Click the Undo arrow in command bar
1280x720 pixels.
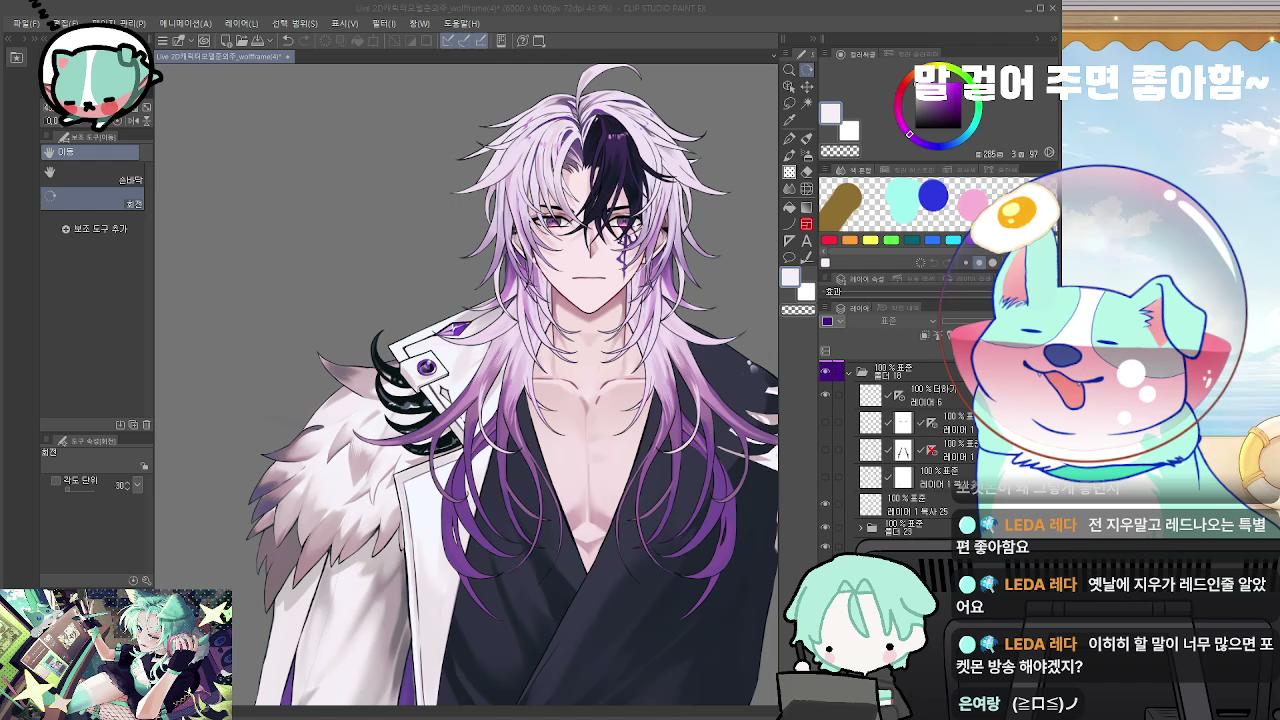coord(288,41)
